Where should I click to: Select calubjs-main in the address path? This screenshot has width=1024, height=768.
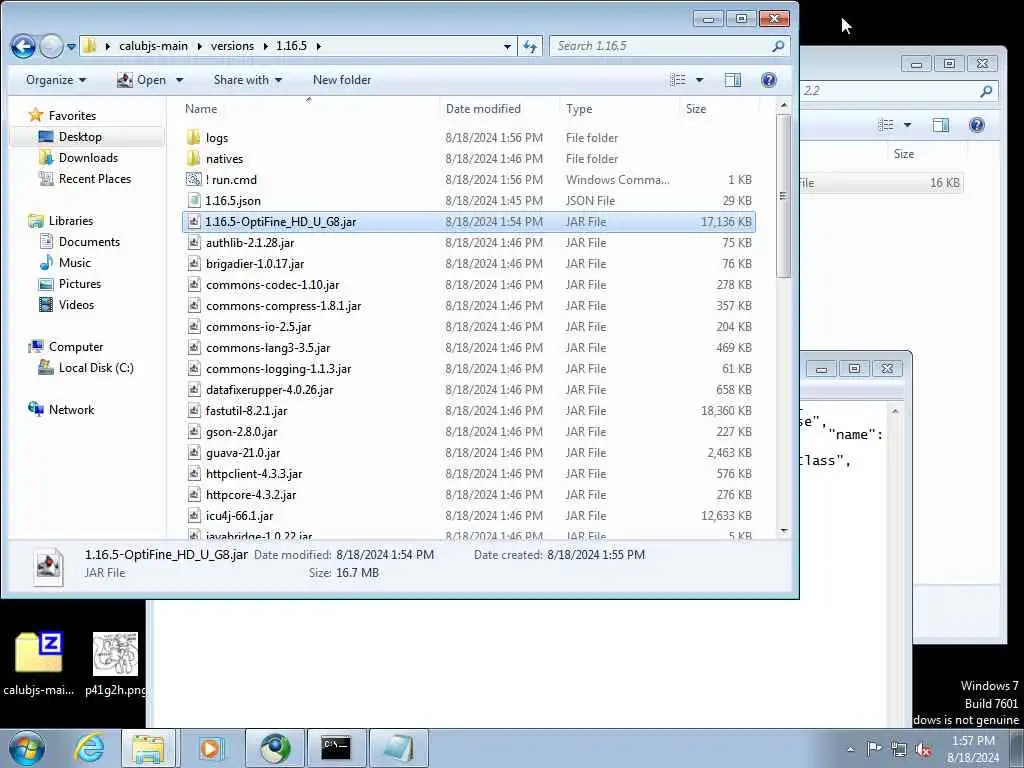pyautogui.click(x=153, y=46)
